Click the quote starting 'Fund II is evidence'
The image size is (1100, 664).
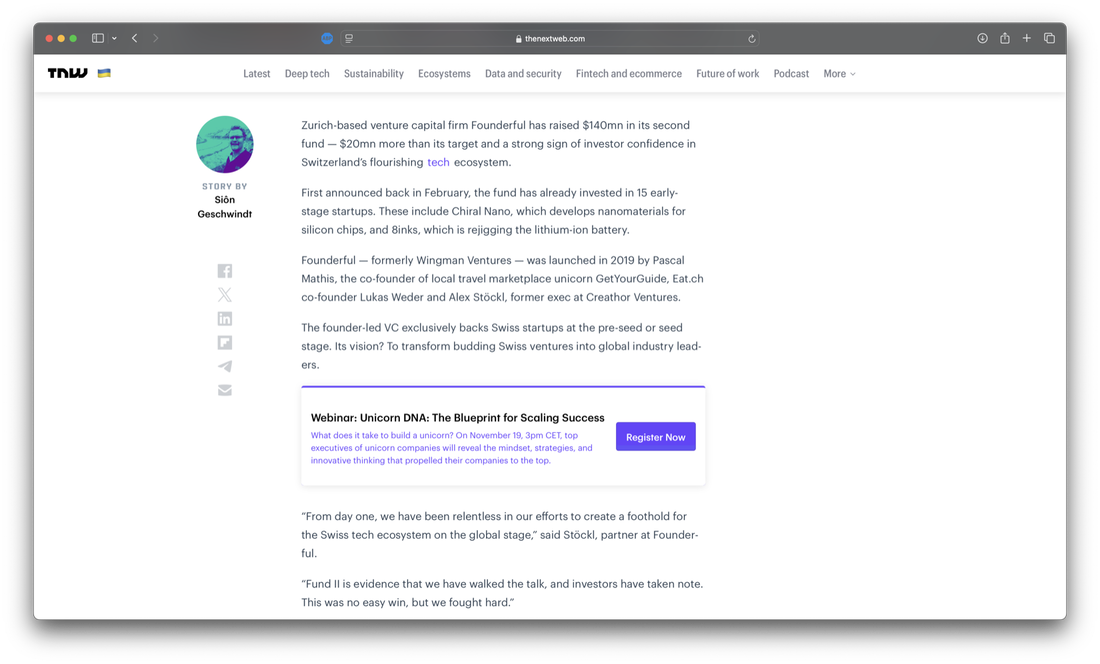coord(502,592)
